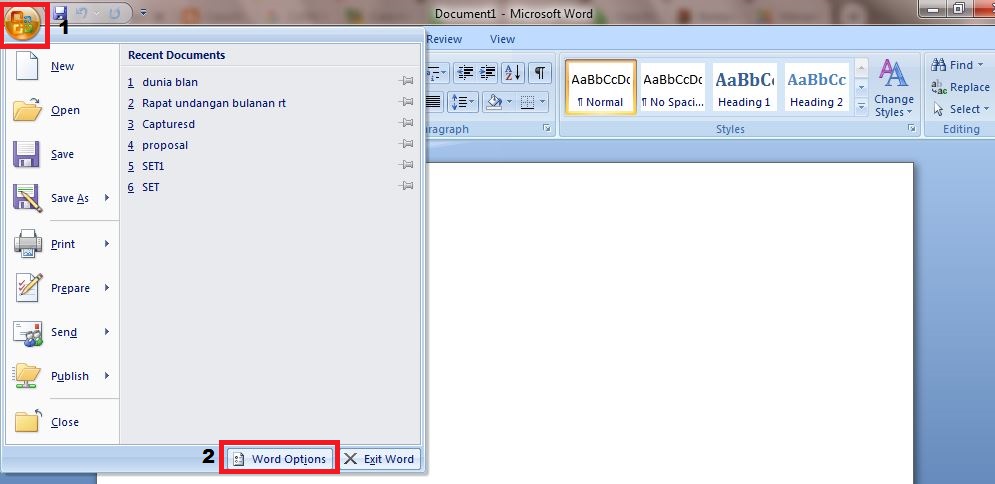Open the Styles pane dialog launcher

point(912,128)
